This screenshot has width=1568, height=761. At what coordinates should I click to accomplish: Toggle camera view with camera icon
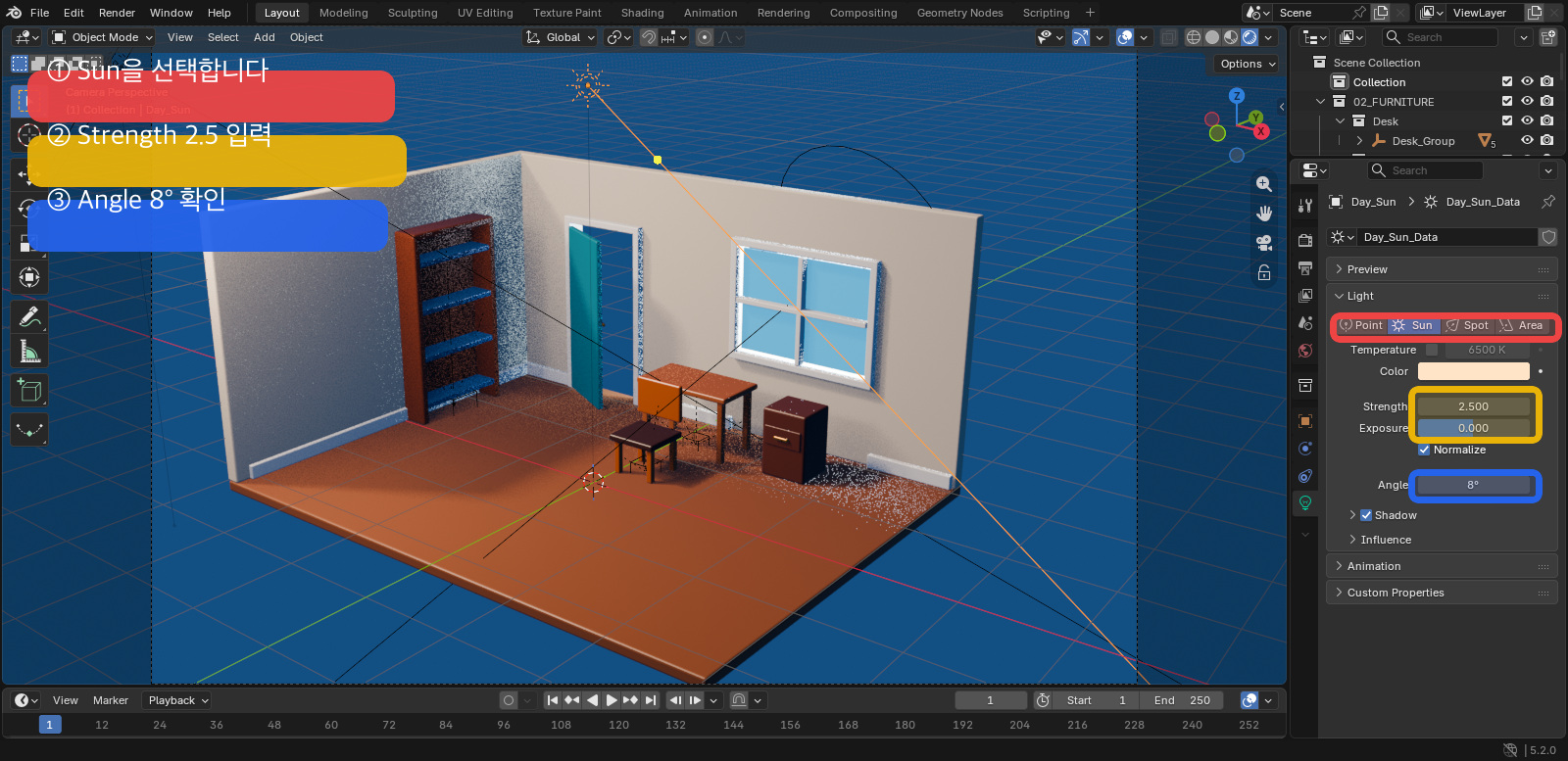[1264, 243]
